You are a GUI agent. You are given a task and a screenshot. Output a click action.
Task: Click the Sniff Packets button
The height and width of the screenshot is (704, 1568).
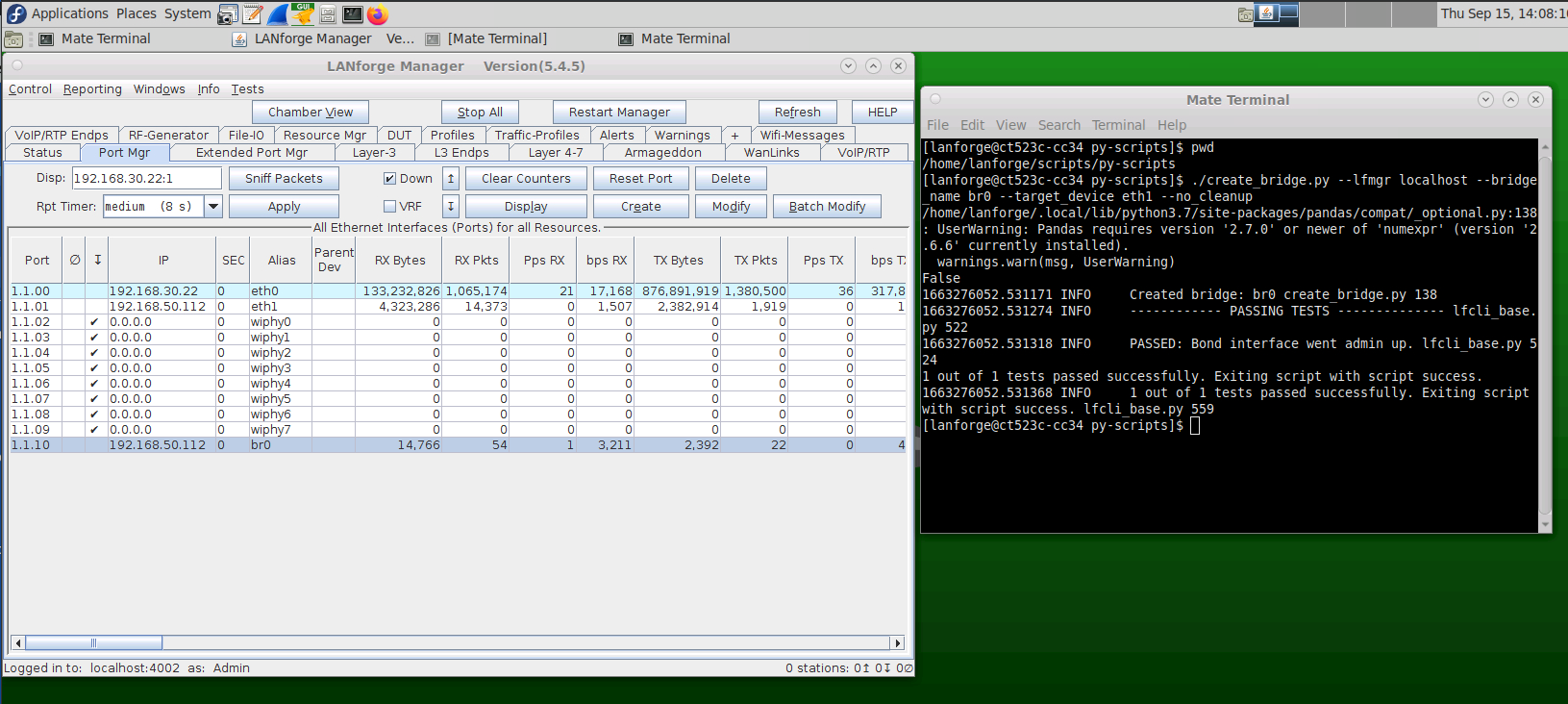(284, 178)
